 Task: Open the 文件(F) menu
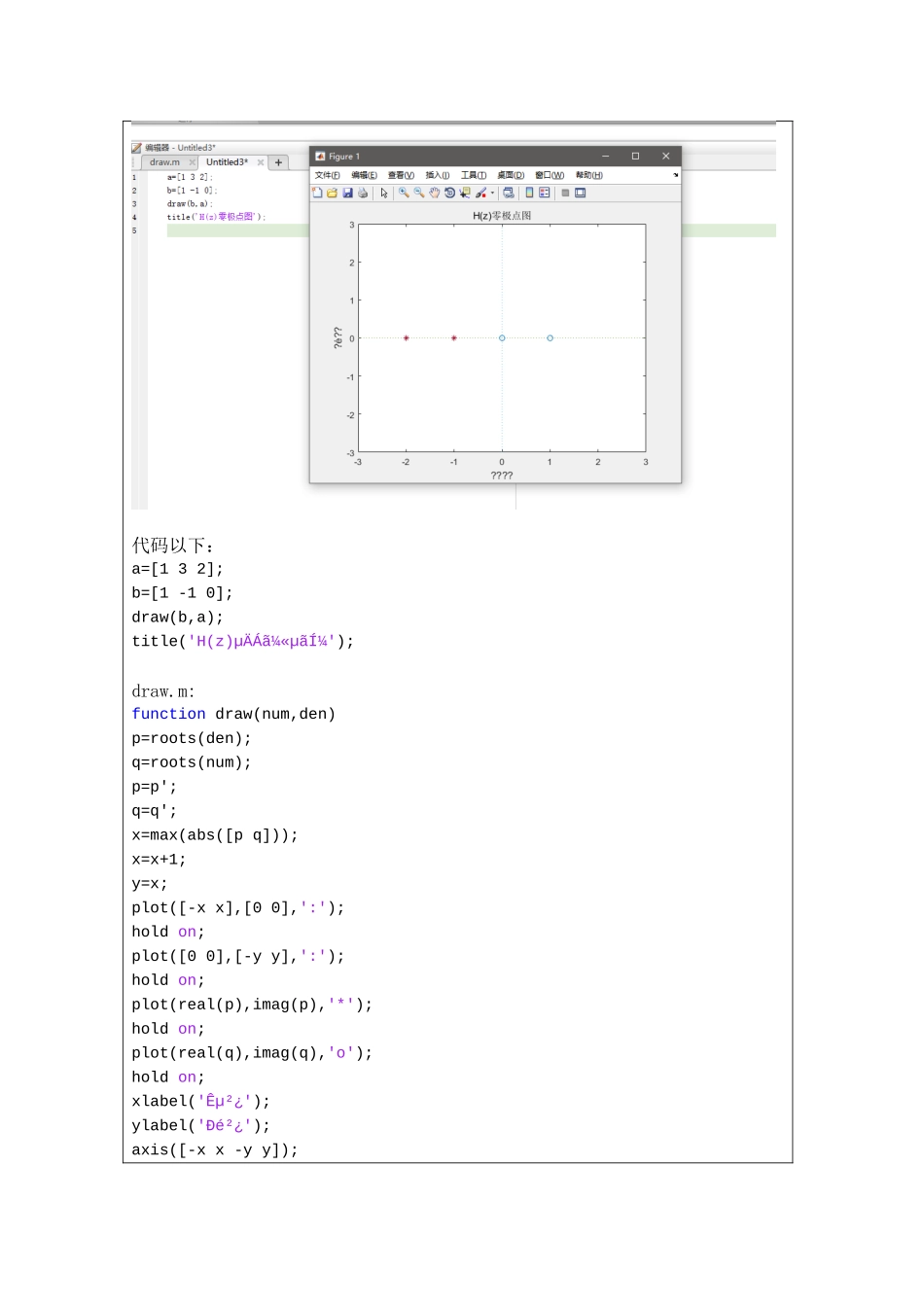point(328,175)
